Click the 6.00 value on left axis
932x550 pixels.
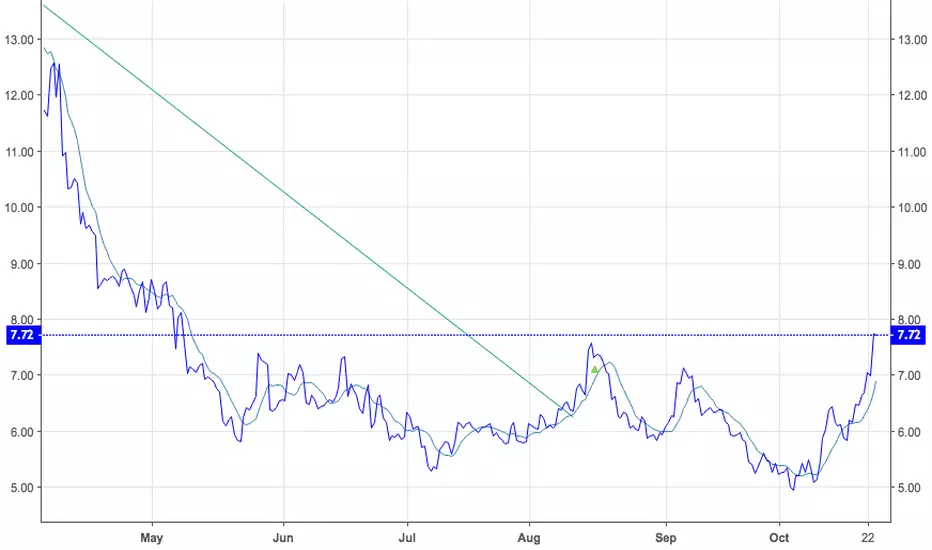[22, 432]
